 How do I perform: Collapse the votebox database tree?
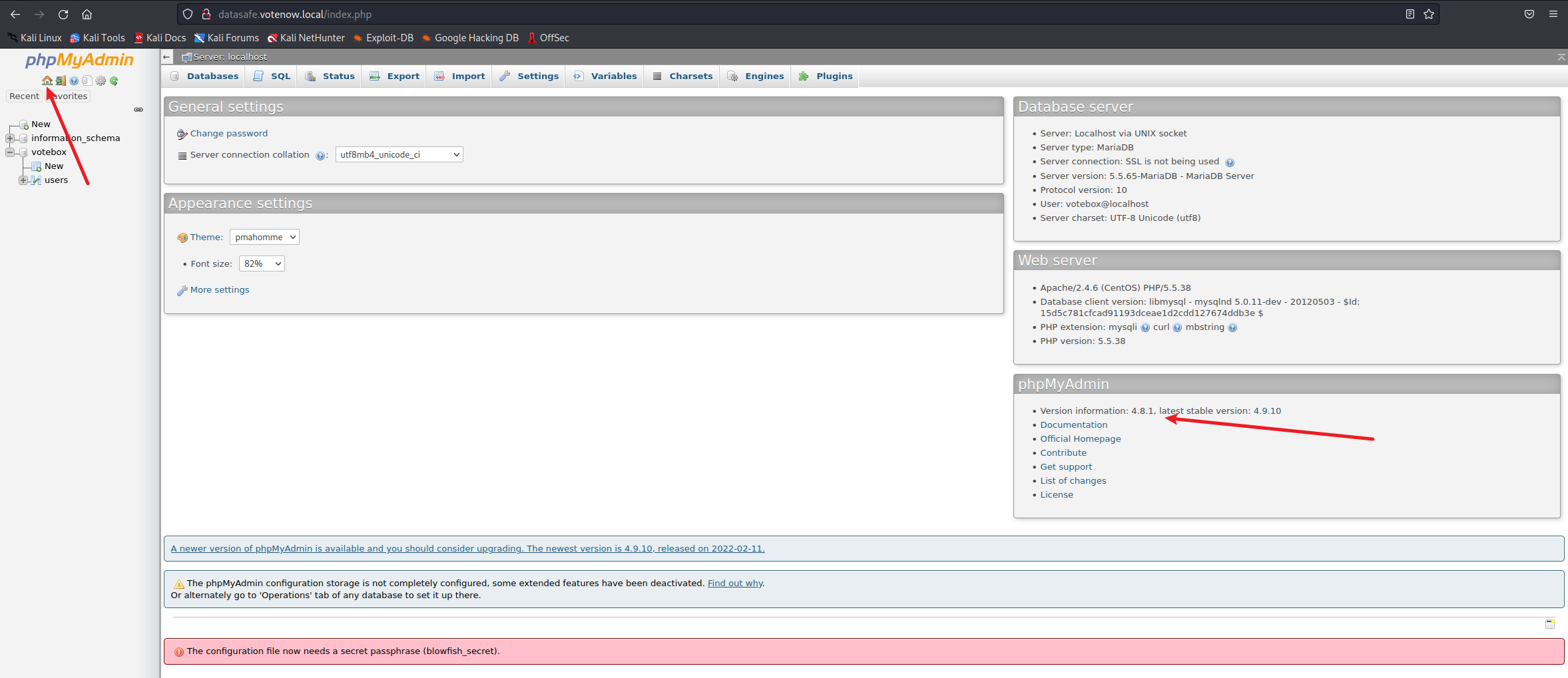10,152
